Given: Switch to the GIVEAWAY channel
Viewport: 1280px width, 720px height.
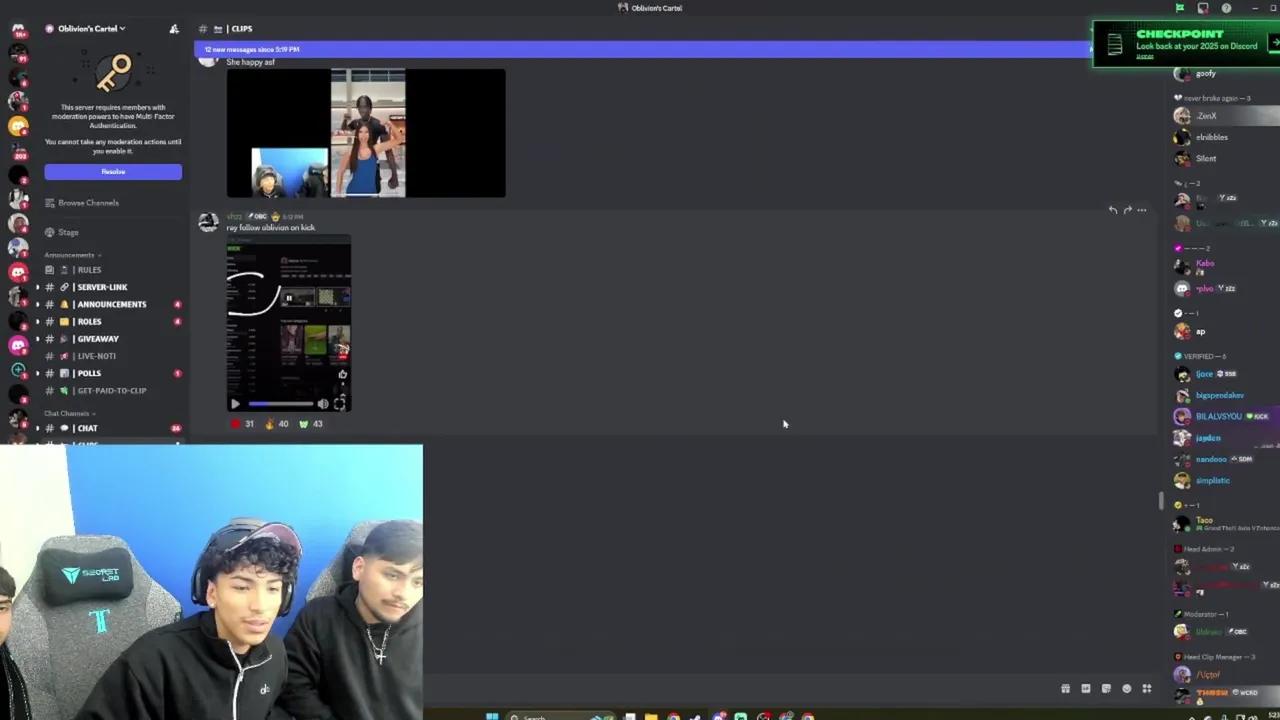Looking at the screenshot, I should tap(97, 338).
